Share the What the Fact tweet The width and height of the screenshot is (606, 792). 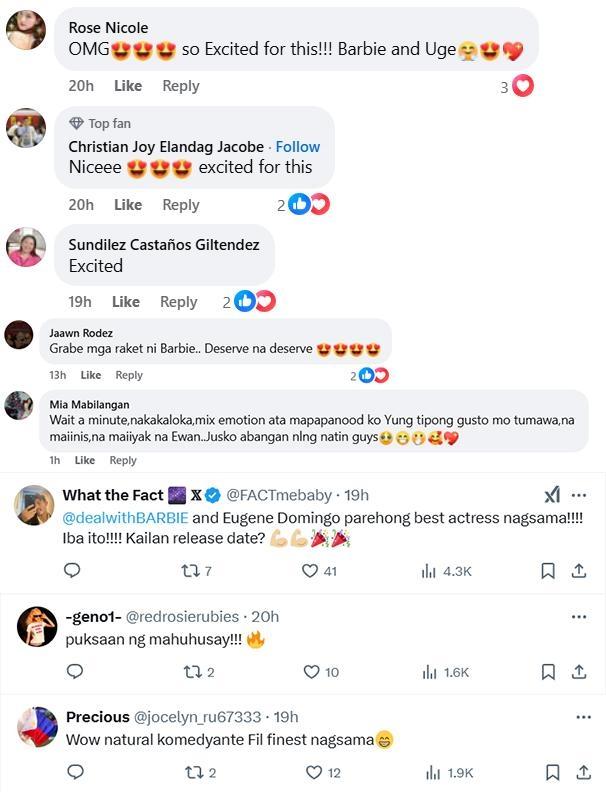579,571
